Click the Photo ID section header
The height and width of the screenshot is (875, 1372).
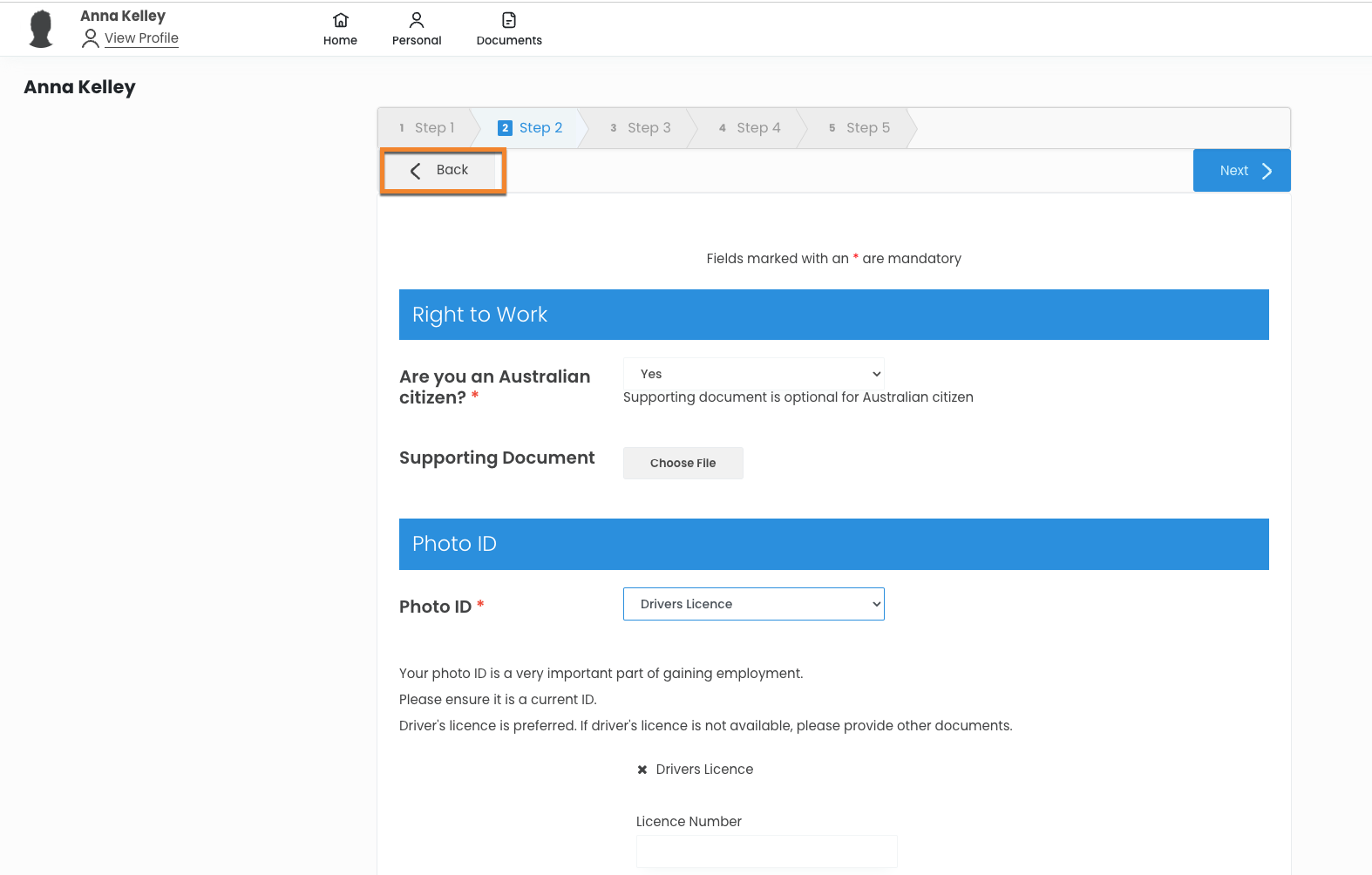click(x=833, y=544)
